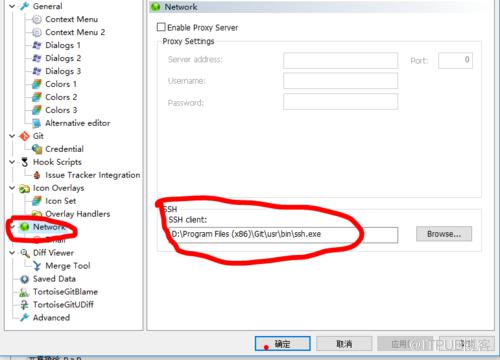Screen dimensions: 500x360
Task: Click the Icon Overlays folder icon
Action: (x=24, y=189)
